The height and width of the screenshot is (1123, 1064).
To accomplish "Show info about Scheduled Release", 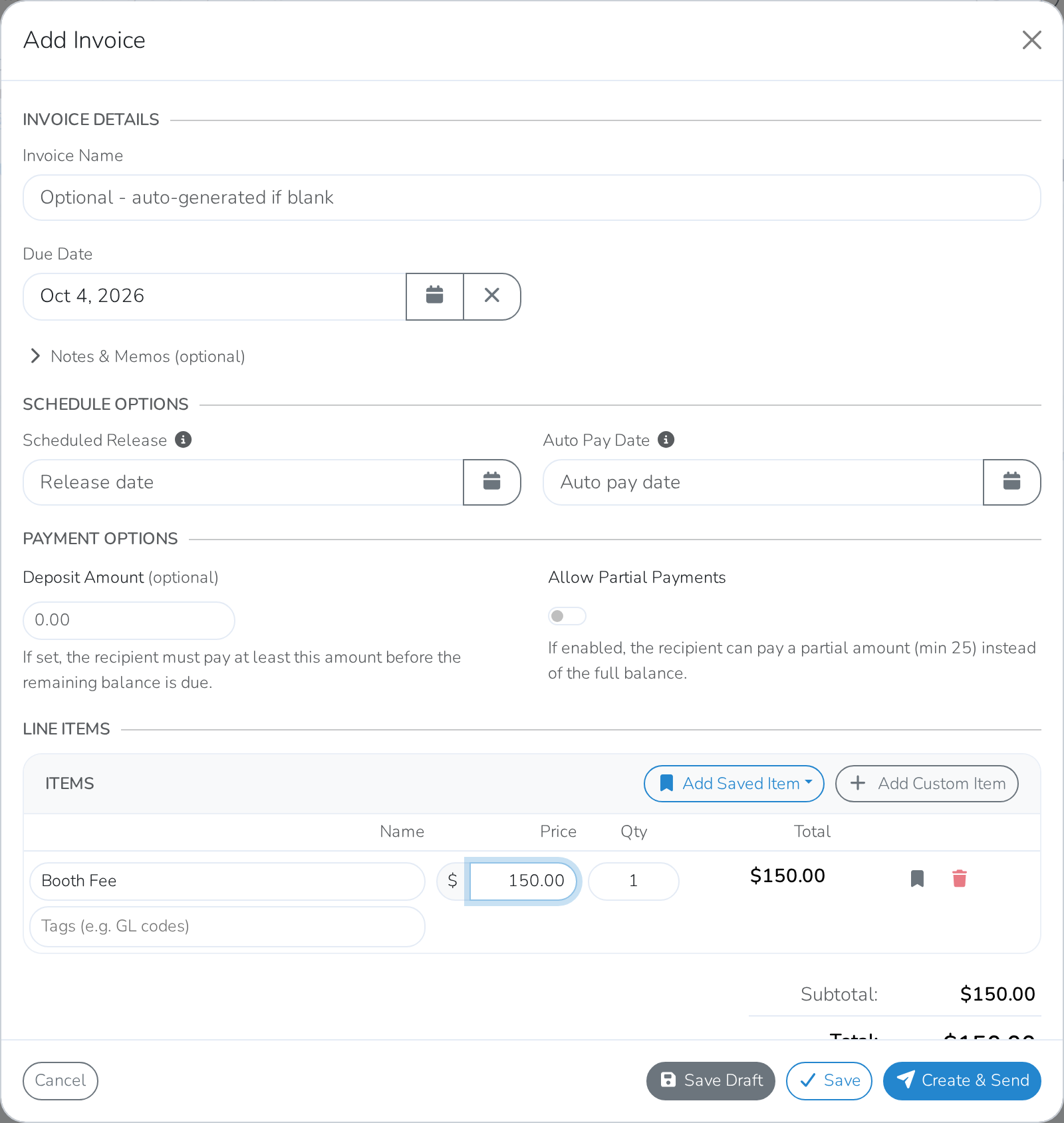I will click(184, 440).
